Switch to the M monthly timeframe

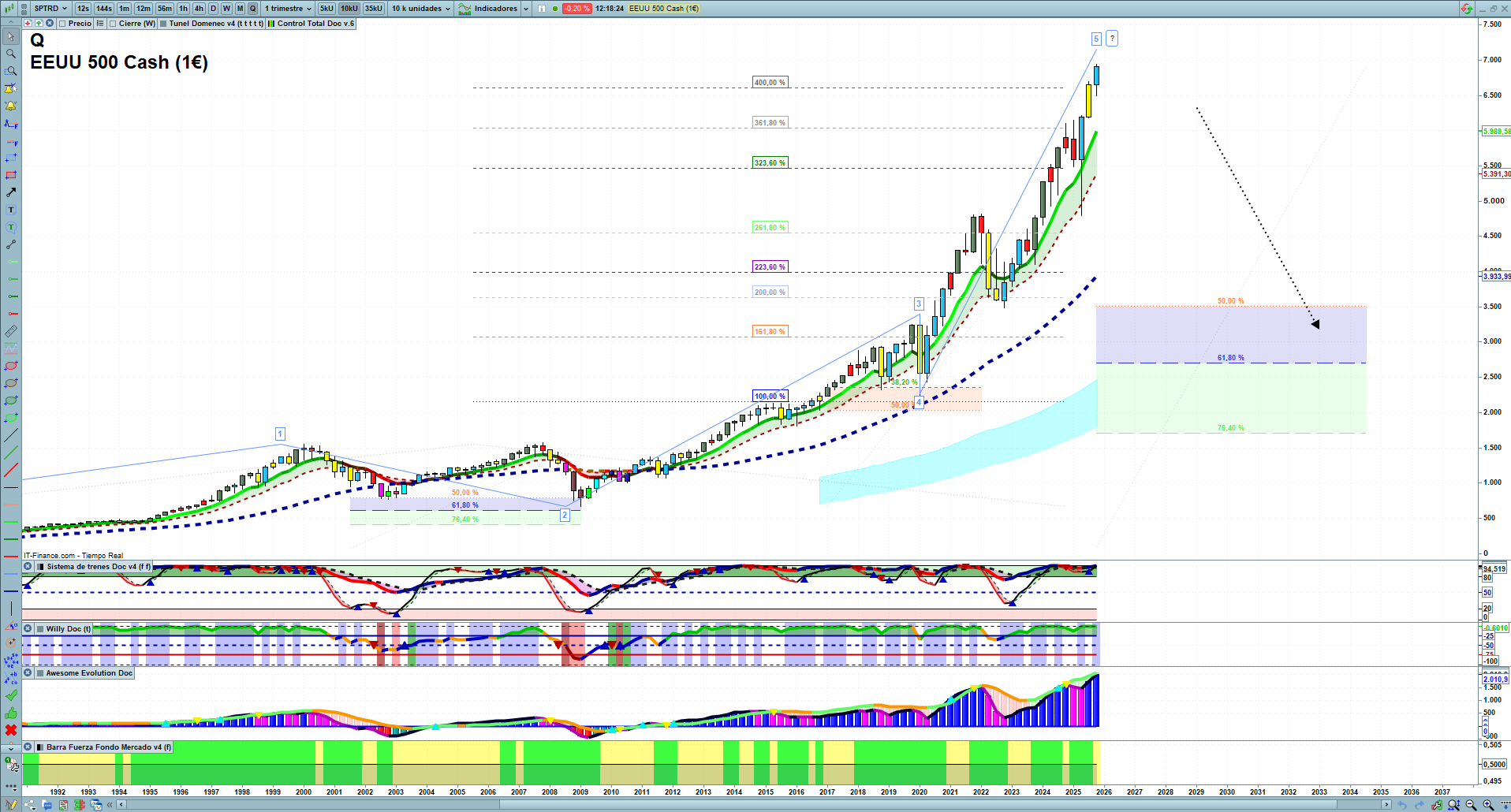point(240,9)
